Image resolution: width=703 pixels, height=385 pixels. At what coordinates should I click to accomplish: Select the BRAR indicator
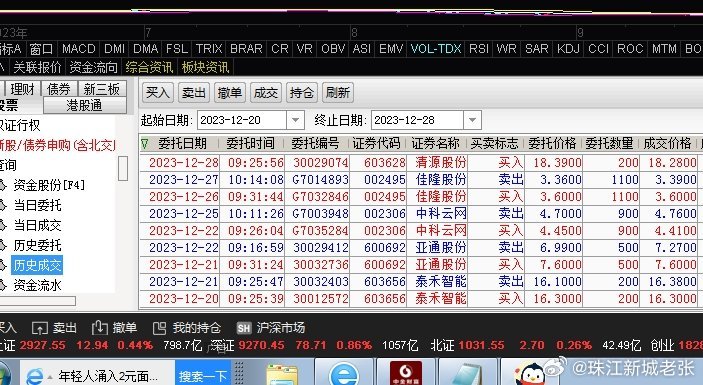(x=246, y=48)
